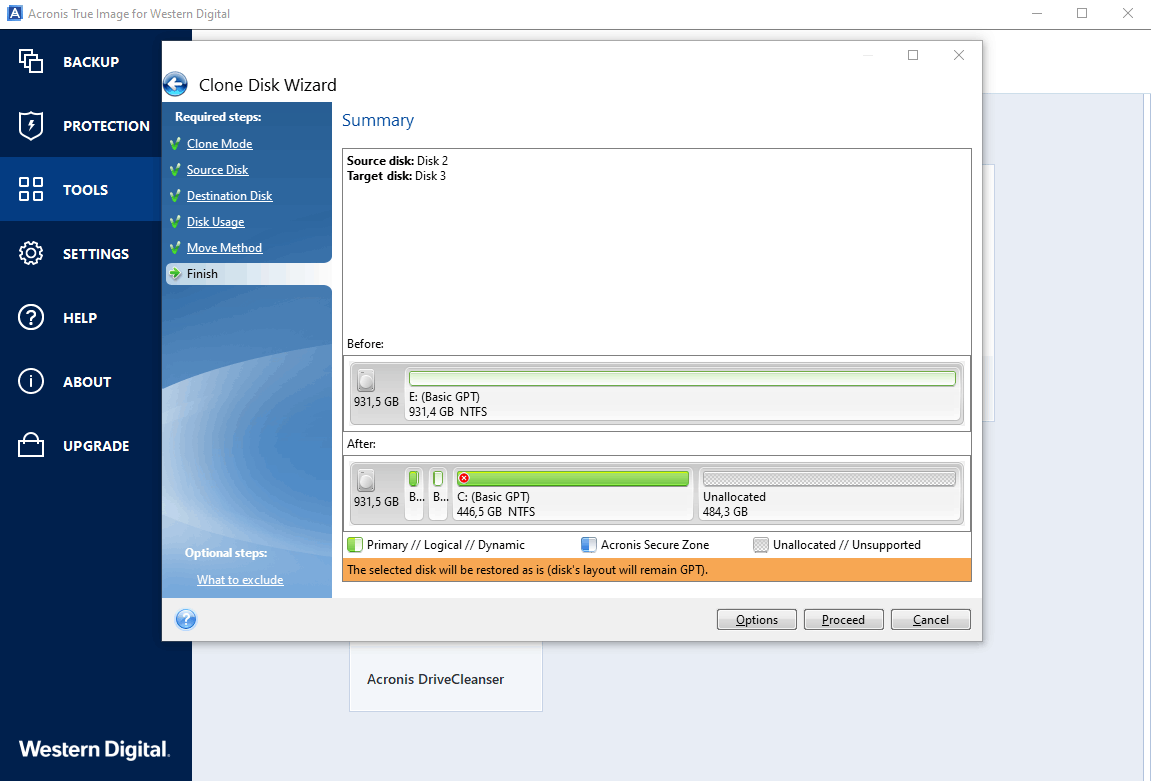Screen dimensions: 1151x781
Task: Go to the Move Method step
Action: click(224, 247)
